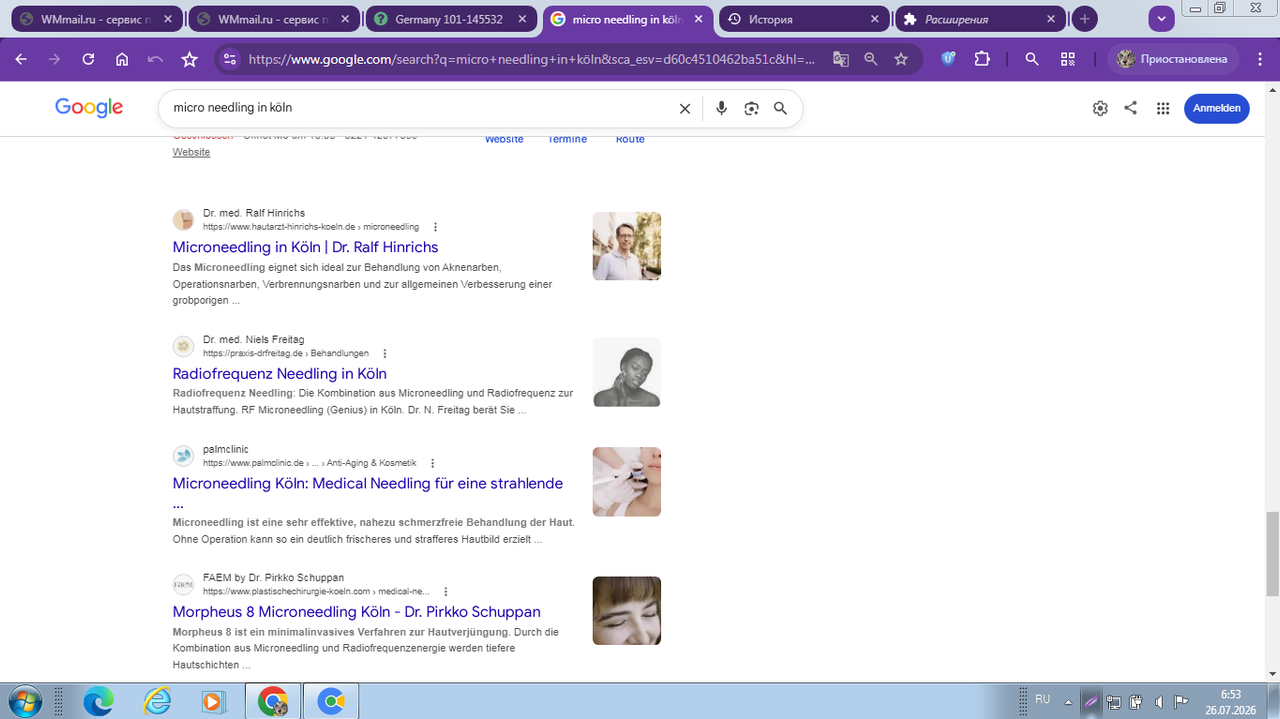Switch to the Germany 101-145532 tab
This screenshot has height=719, width=1280.
(452, 19)
